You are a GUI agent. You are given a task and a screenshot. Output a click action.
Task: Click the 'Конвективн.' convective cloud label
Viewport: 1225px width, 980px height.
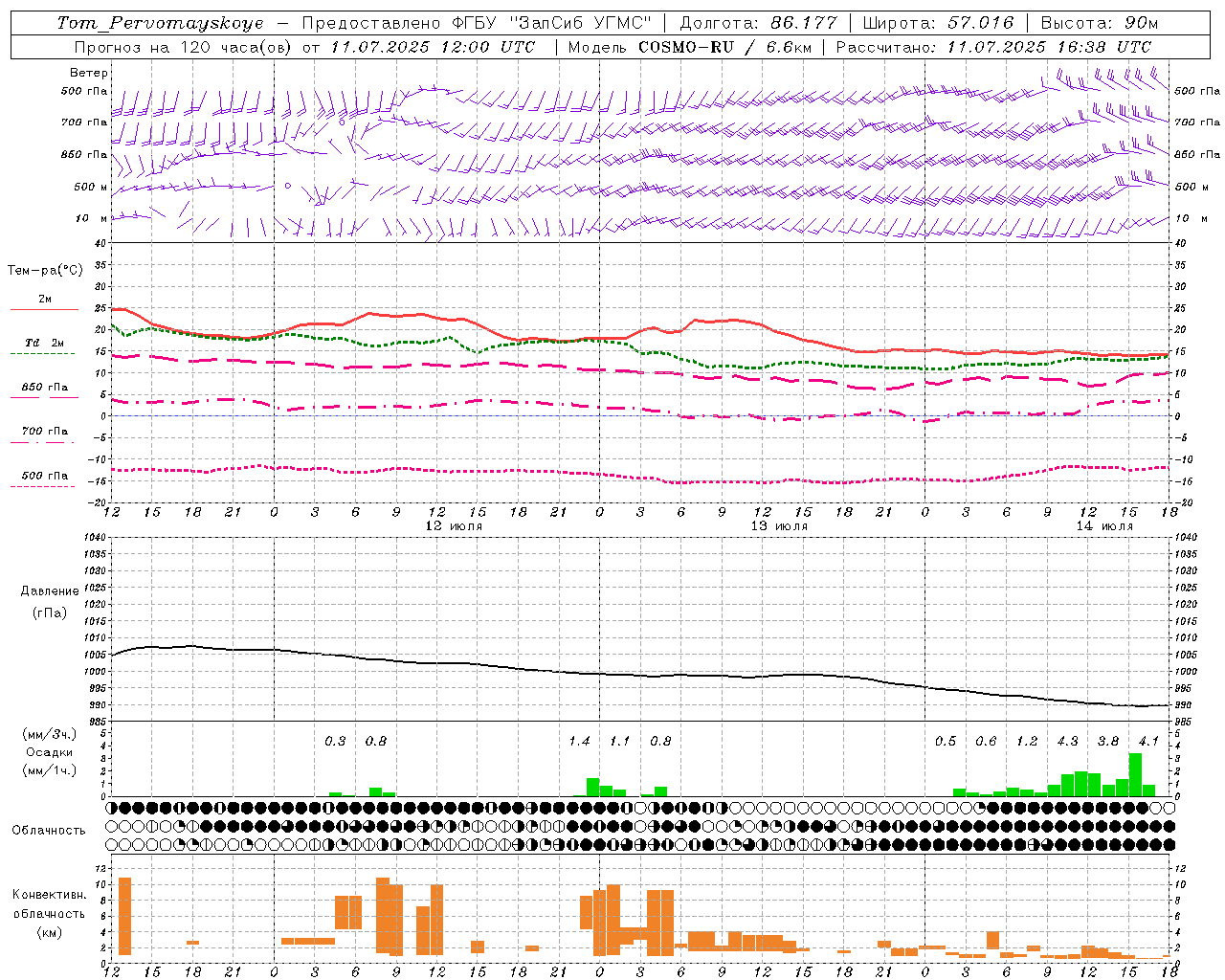tap(49, 895)
